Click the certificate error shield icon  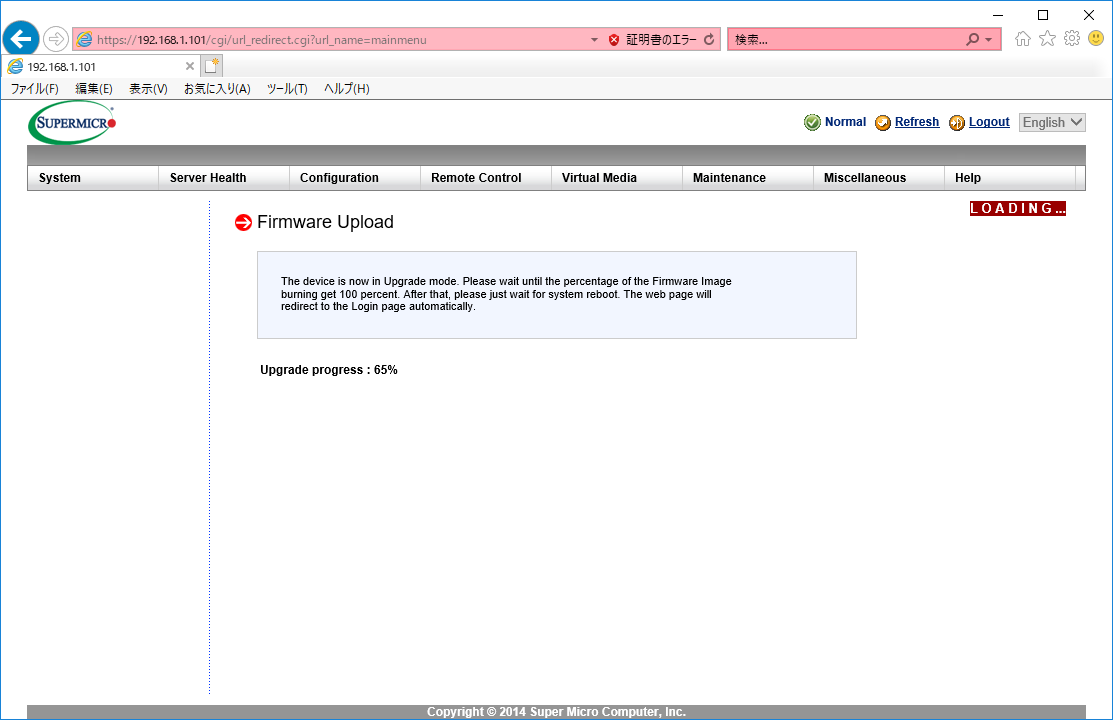tap(614, 40)
